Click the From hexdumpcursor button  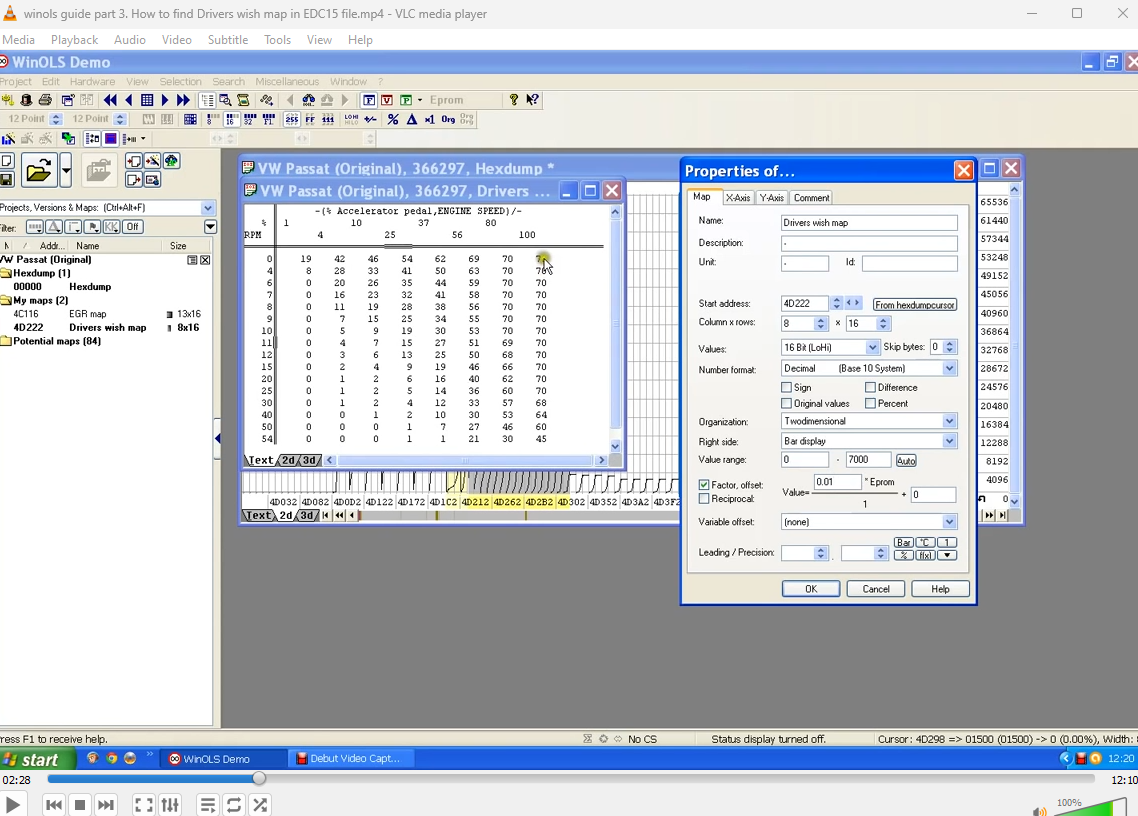click(914, 305)
